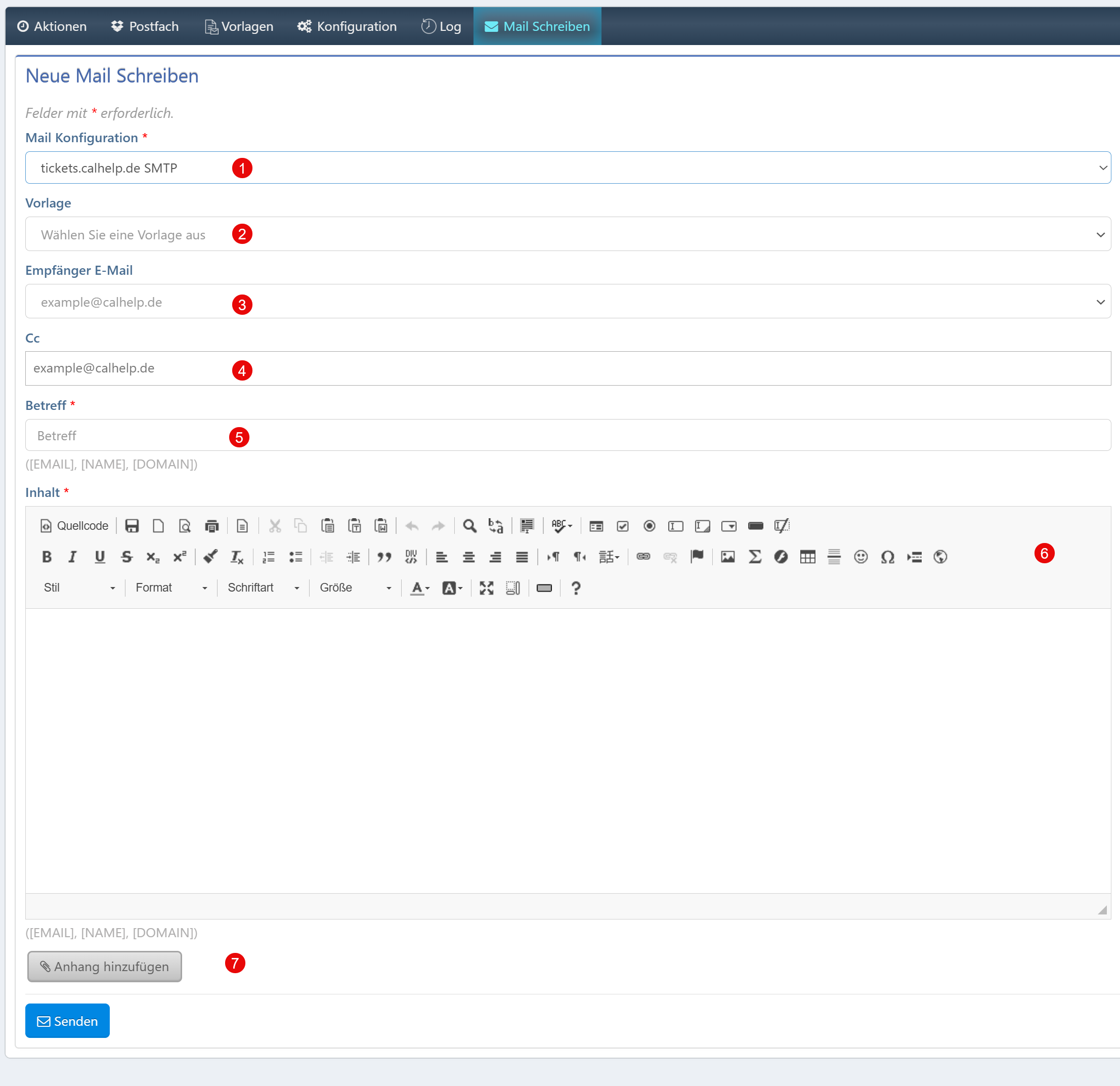
Task: Click the Save icon in editor toolbar
Action: click(x=132, y=526)
